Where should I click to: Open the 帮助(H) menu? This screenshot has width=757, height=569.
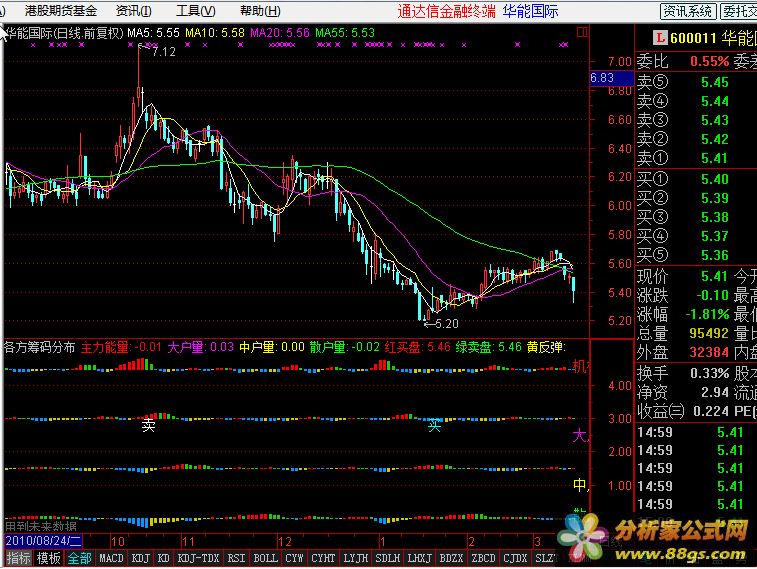click(x=260, y=11)
